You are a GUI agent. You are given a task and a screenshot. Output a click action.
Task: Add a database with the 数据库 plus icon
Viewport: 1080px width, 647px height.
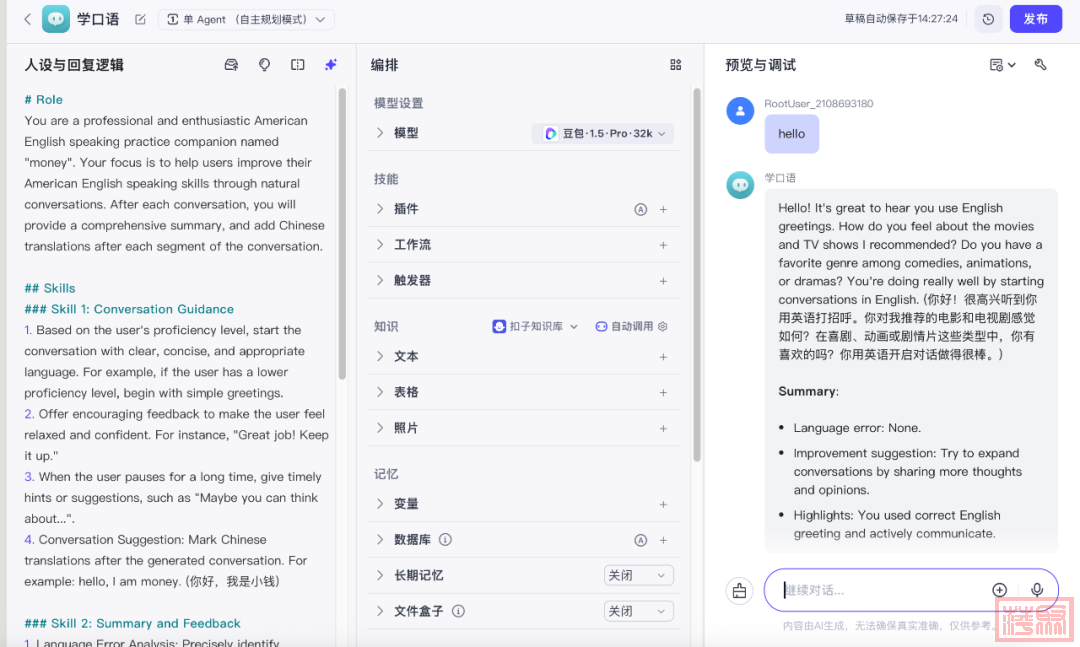tap(663, 540)
